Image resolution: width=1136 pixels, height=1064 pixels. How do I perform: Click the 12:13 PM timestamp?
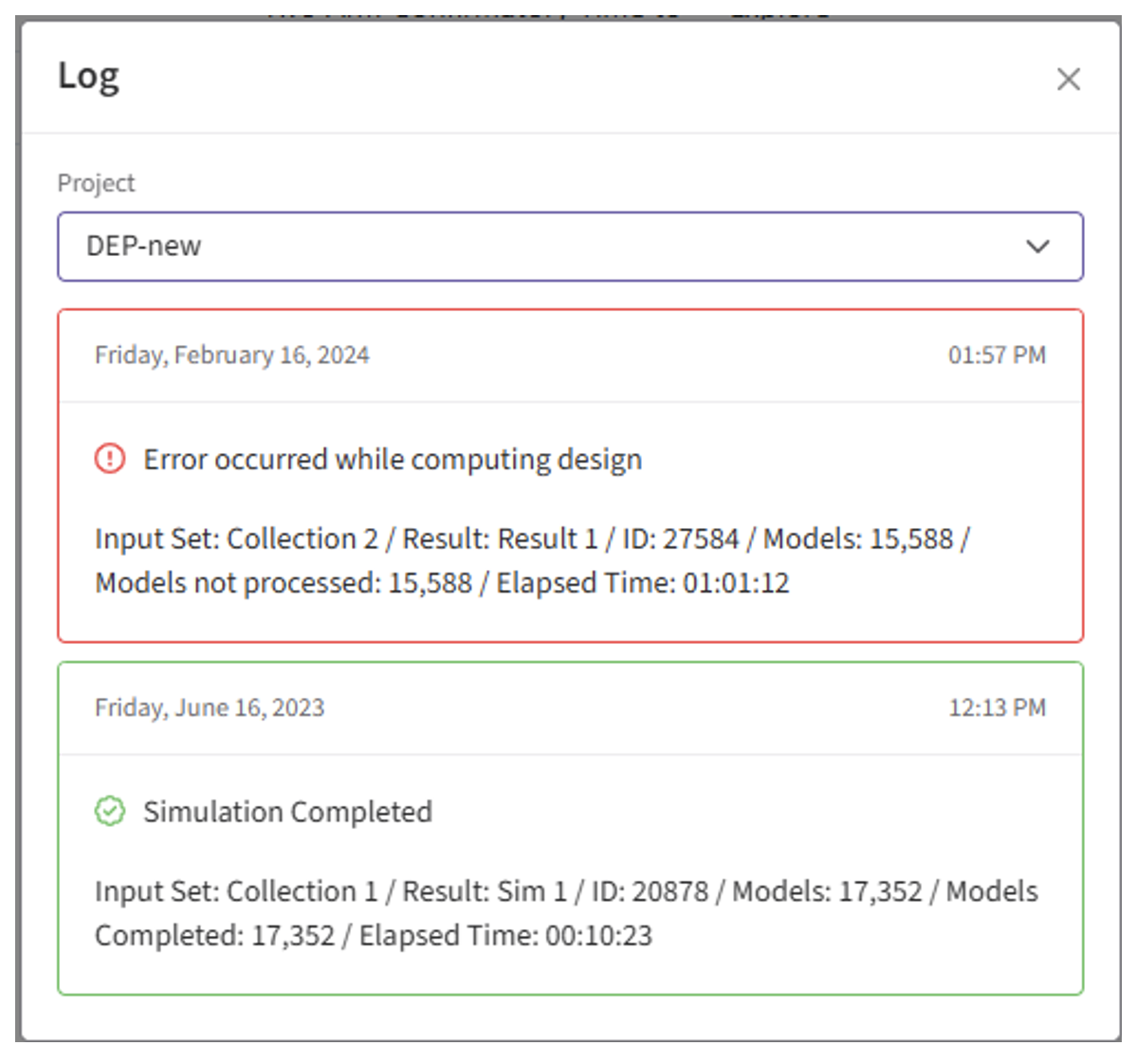997,707
